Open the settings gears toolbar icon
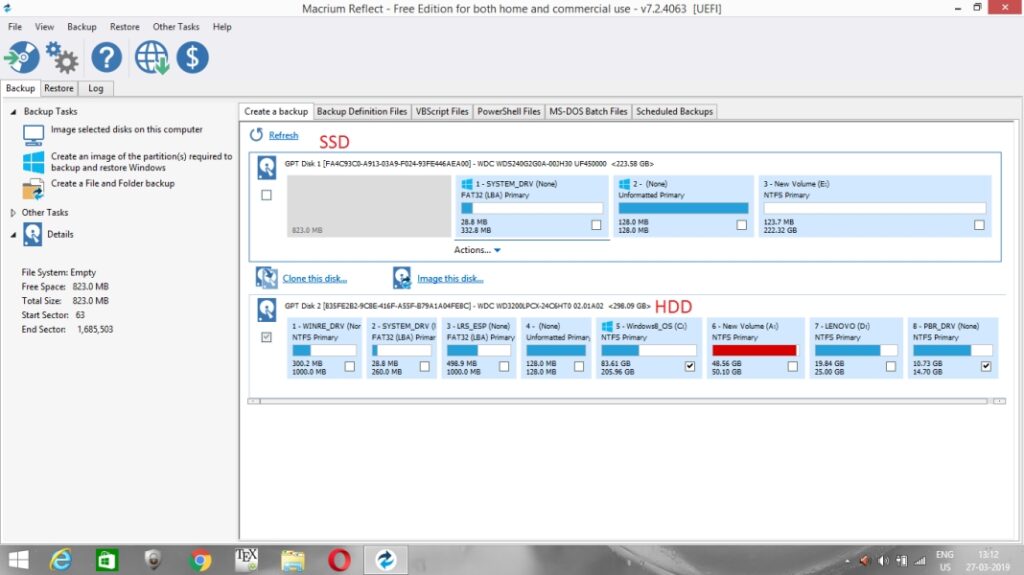 [62, 58]
